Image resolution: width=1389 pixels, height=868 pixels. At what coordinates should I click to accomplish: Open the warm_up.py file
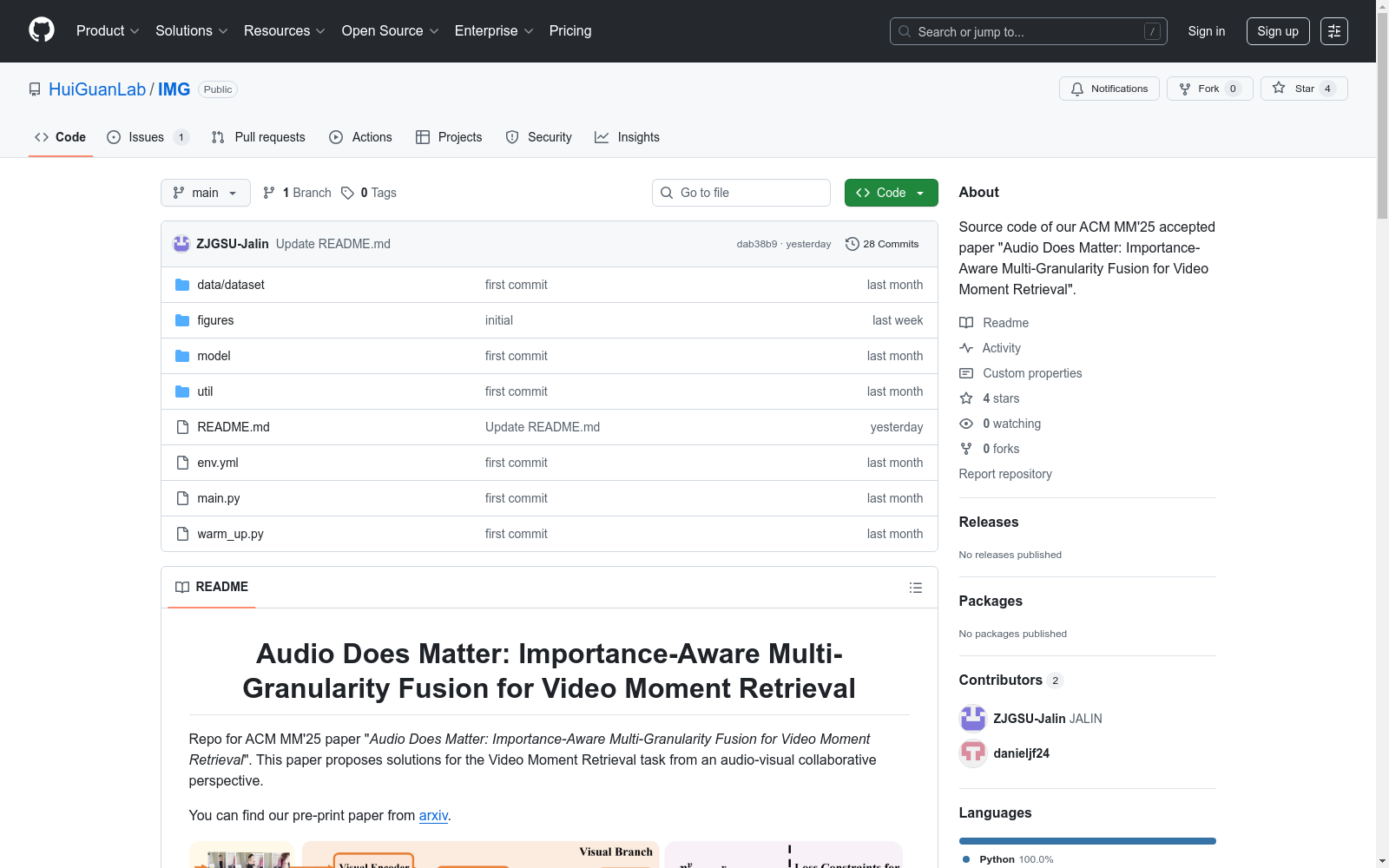230,534
